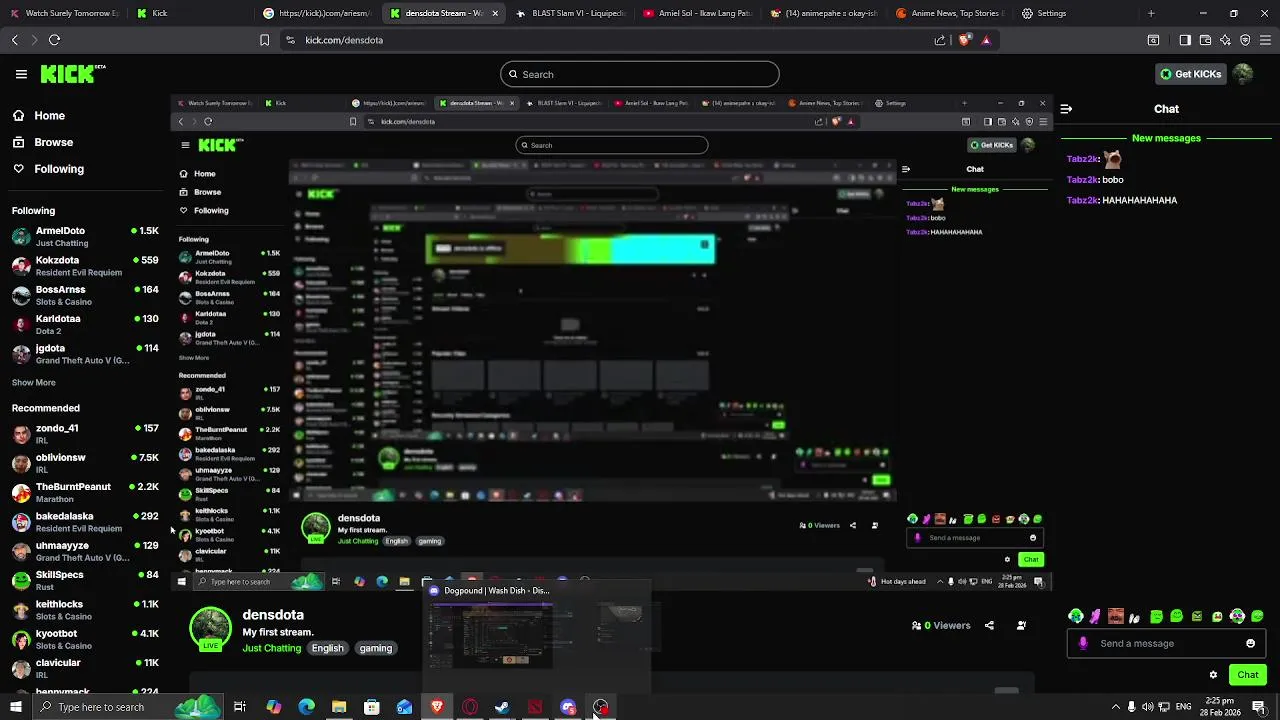Screen dimensions: 1280x720
Task: Open kyootbot recommended channel
Action: click(85, 639)
